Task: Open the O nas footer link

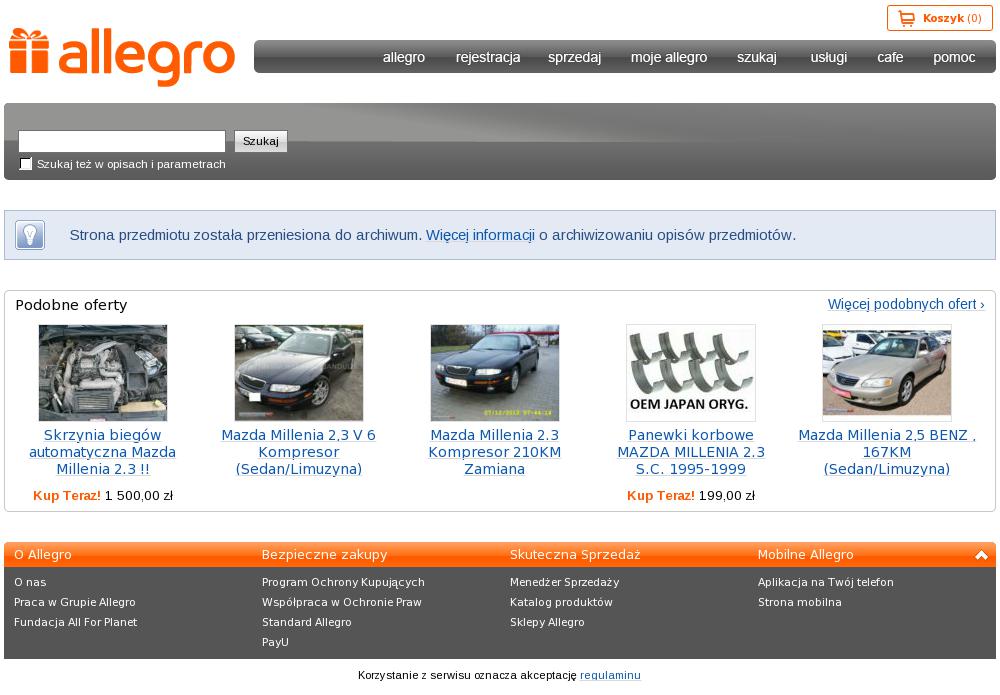Action: click(x=30, y=582)
